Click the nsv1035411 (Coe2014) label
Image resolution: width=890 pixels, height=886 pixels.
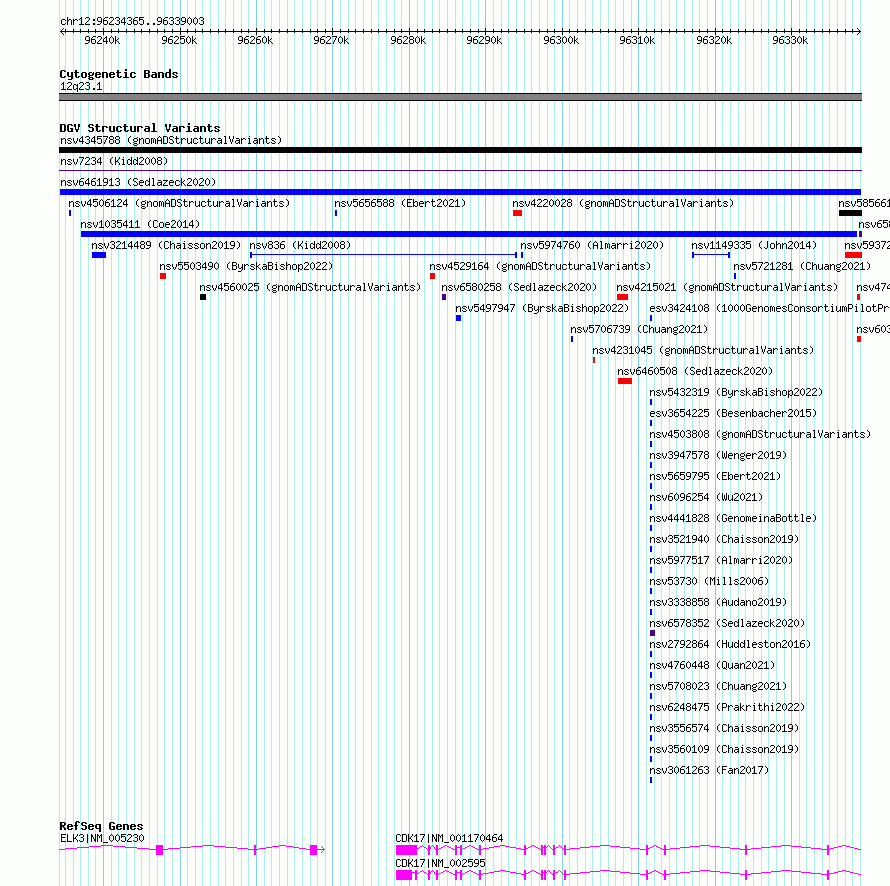point(140,224)
